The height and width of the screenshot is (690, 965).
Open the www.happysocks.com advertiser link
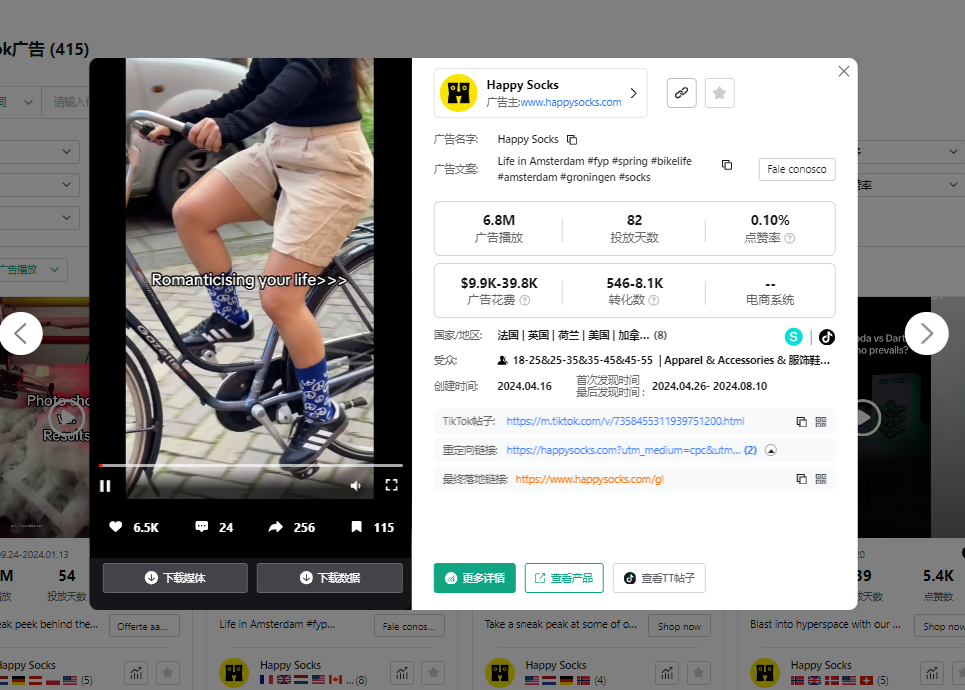(x=571, y=102)
